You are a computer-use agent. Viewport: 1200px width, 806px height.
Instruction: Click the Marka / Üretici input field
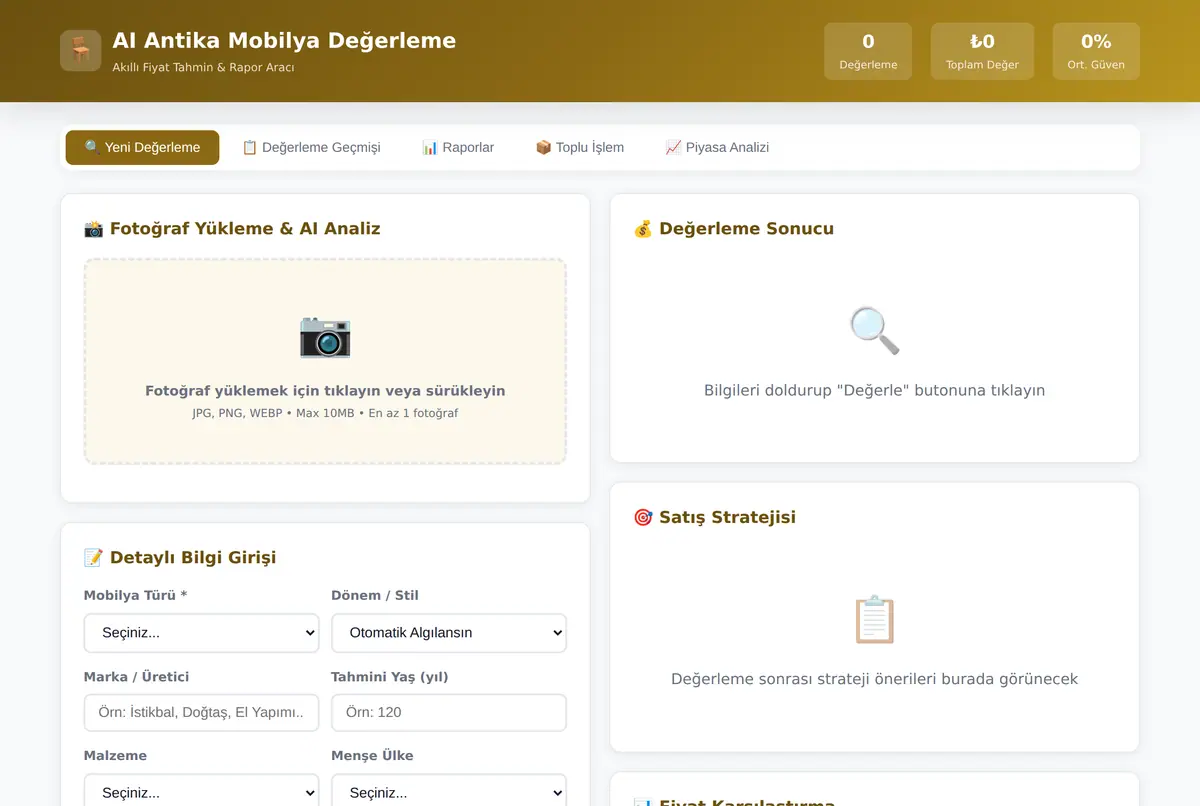click(201, 713)
